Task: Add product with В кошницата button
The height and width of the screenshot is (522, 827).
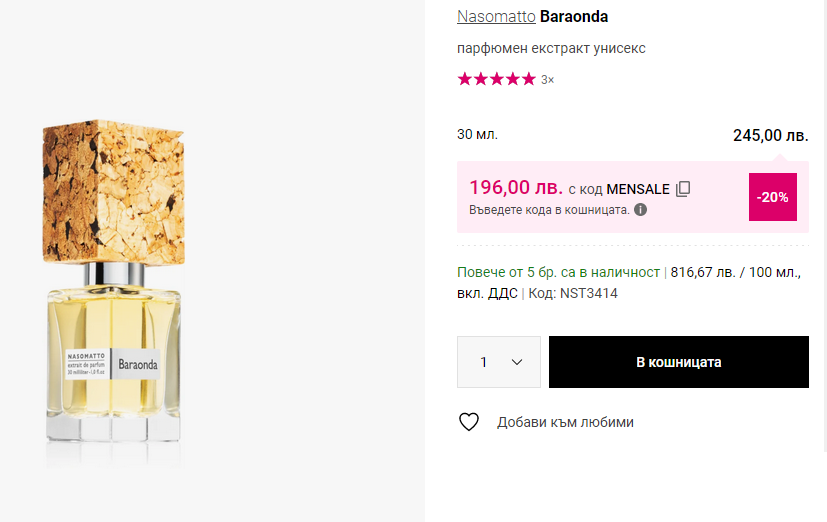Action: point(678,362)
